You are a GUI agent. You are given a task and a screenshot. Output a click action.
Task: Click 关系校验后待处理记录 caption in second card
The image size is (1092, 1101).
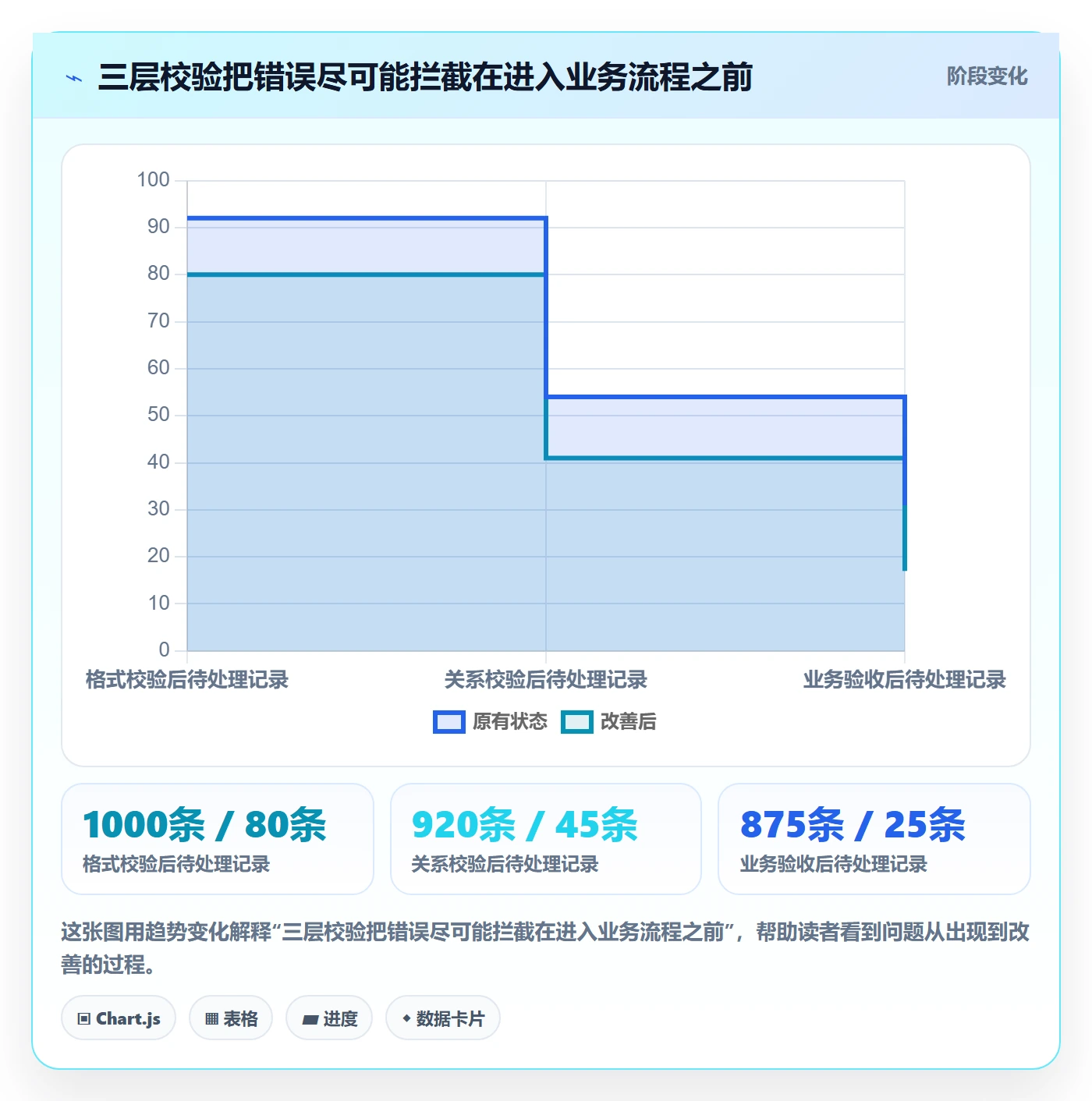click(505, 864)
